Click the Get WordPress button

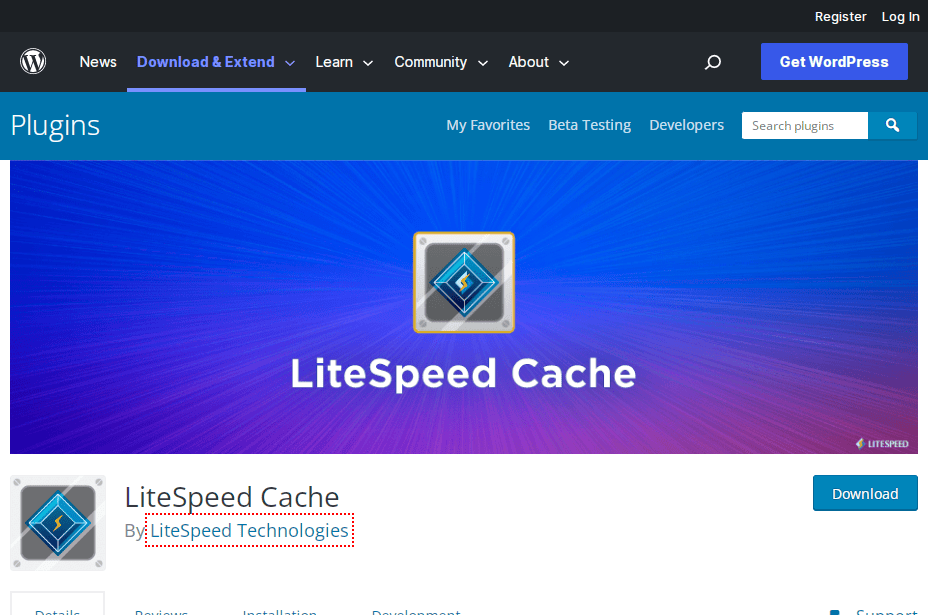coord(834,62)
